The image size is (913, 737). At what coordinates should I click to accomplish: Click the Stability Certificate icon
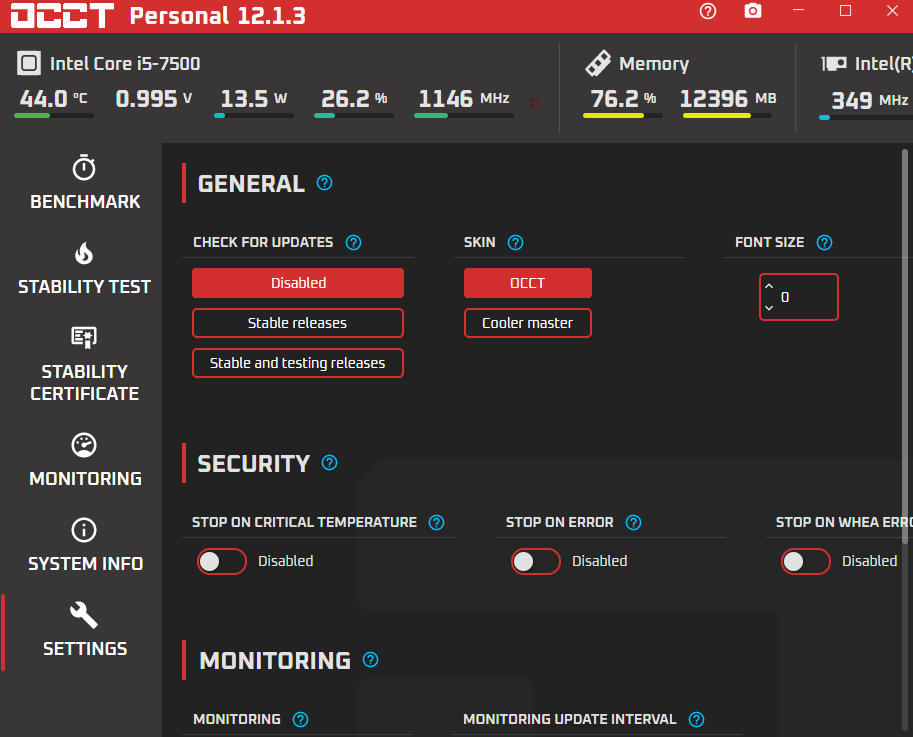pos(84,337)
